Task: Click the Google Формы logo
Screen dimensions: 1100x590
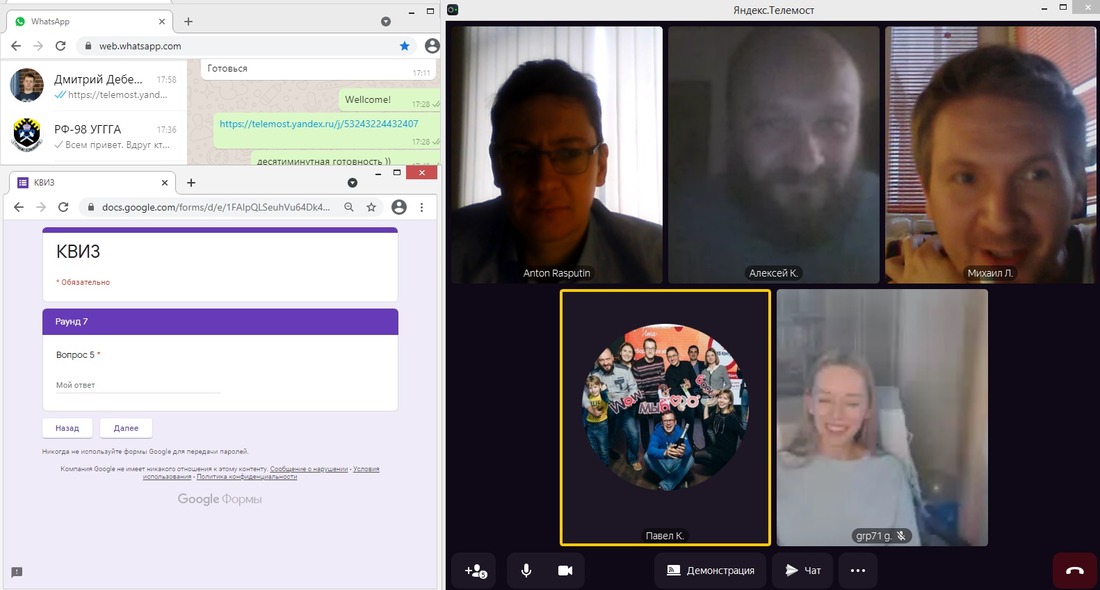Action: 220,499
